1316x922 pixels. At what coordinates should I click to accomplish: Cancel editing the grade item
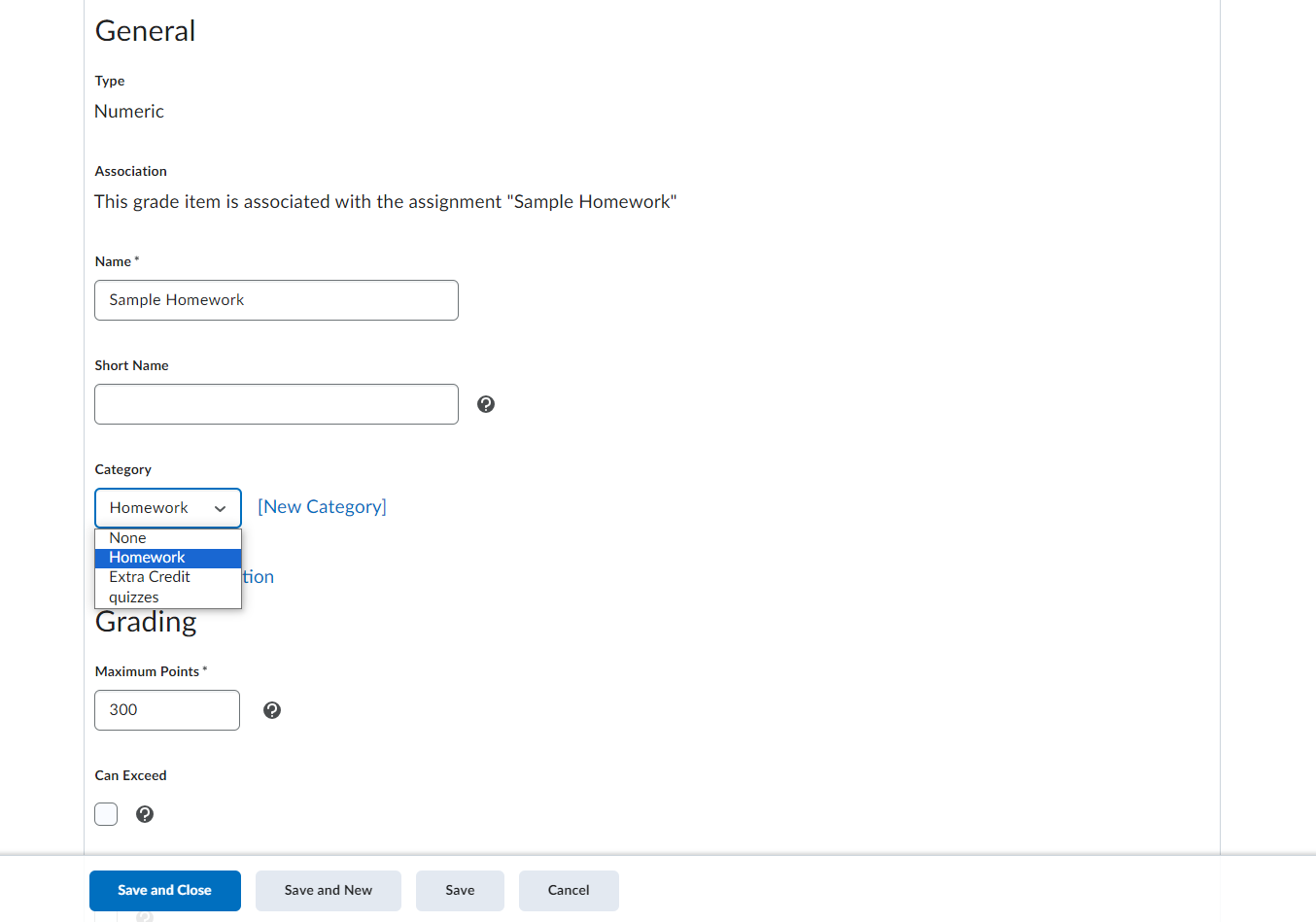click(569, 890)
